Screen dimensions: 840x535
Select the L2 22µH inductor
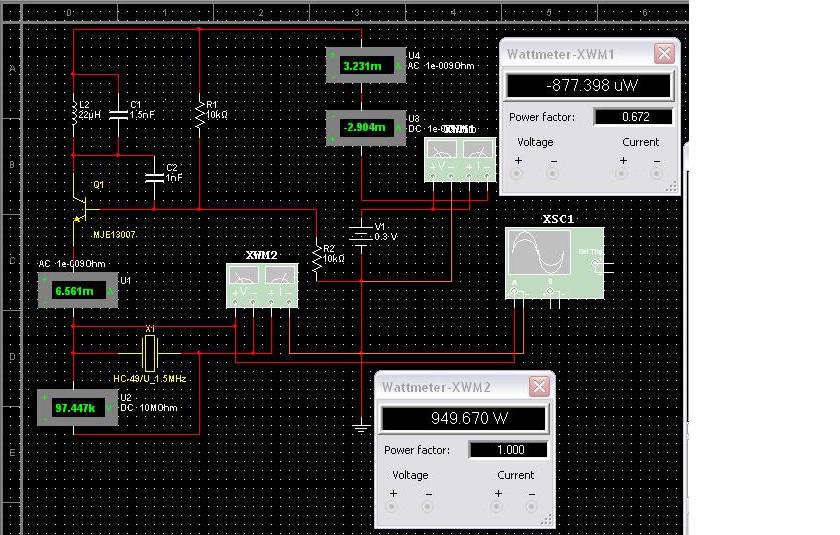pyautogui.click(x=75, y=112)
